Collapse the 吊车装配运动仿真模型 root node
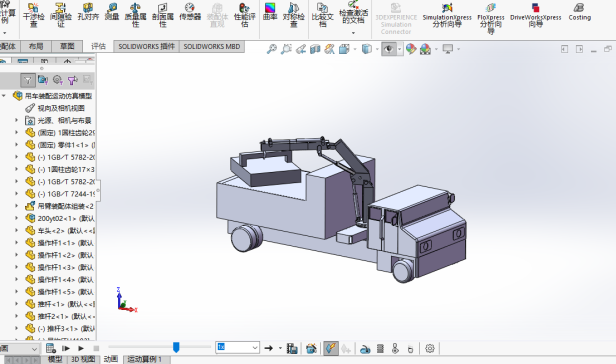The width and height of the screenshot is (616, 364). click(4, 96)
